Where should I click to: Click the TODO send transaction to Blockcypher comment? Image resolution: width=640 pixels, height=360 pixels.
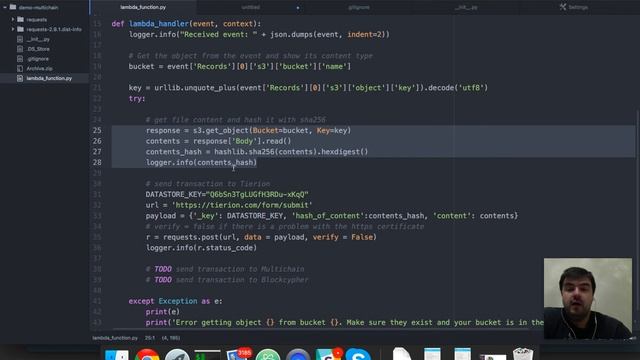tap(227, 280)
